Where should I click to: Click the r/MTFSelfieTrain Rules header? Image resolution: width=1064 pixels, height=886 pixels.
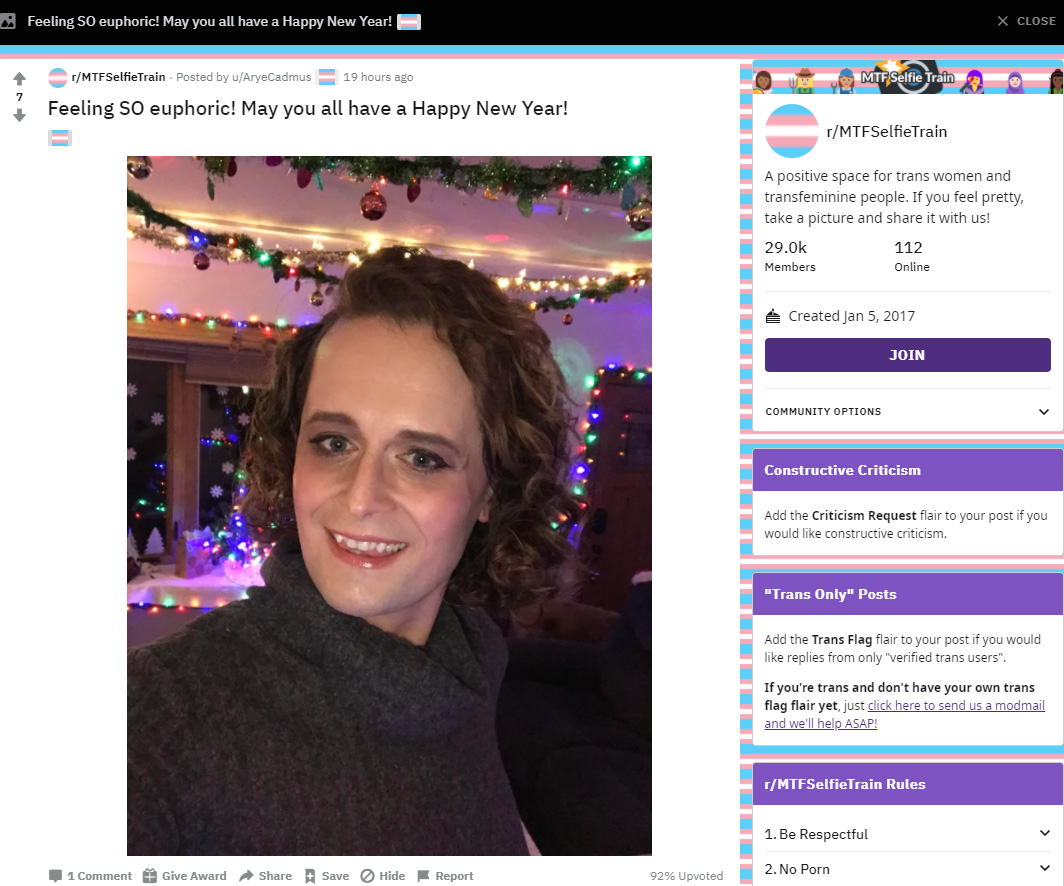pos(907,784)
